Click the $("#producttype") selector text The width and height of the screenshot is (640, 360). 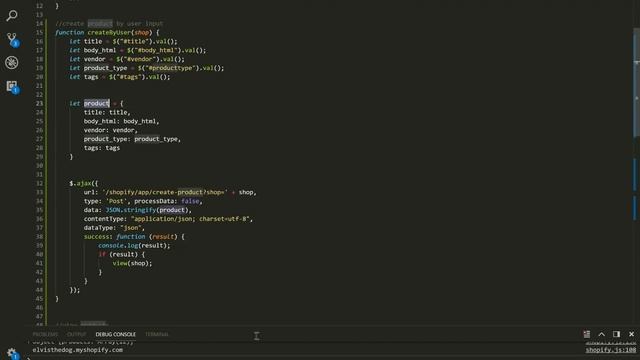(168, 68)
